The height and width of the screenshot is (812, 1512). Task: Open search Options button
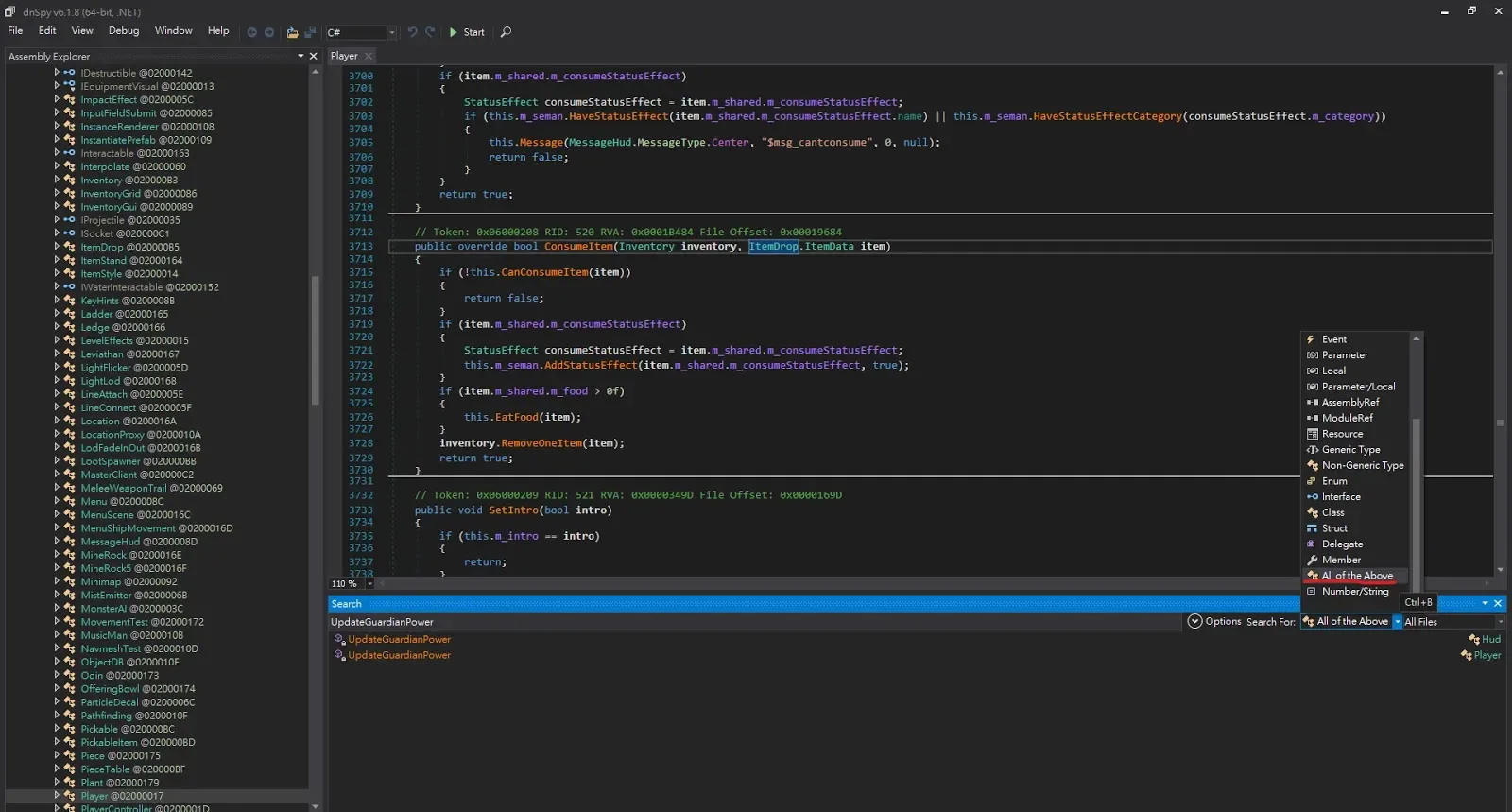[1214, 622]
